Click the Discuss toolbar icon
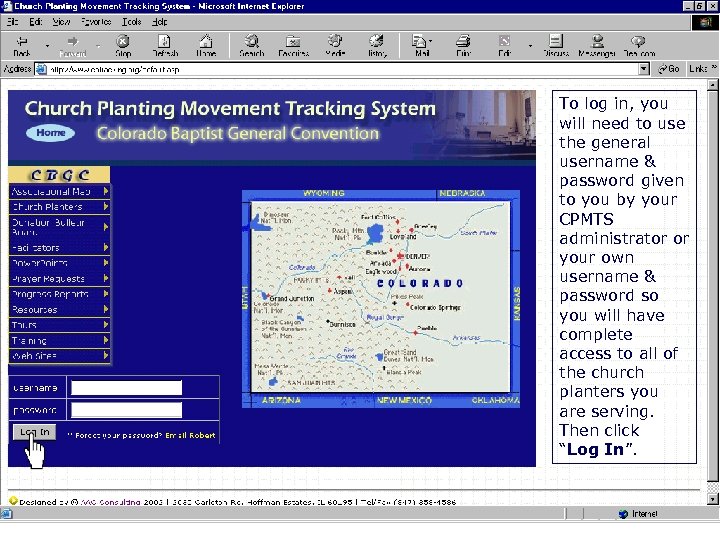This screenshot has width=720, height=540. click(x=556, y=45)
